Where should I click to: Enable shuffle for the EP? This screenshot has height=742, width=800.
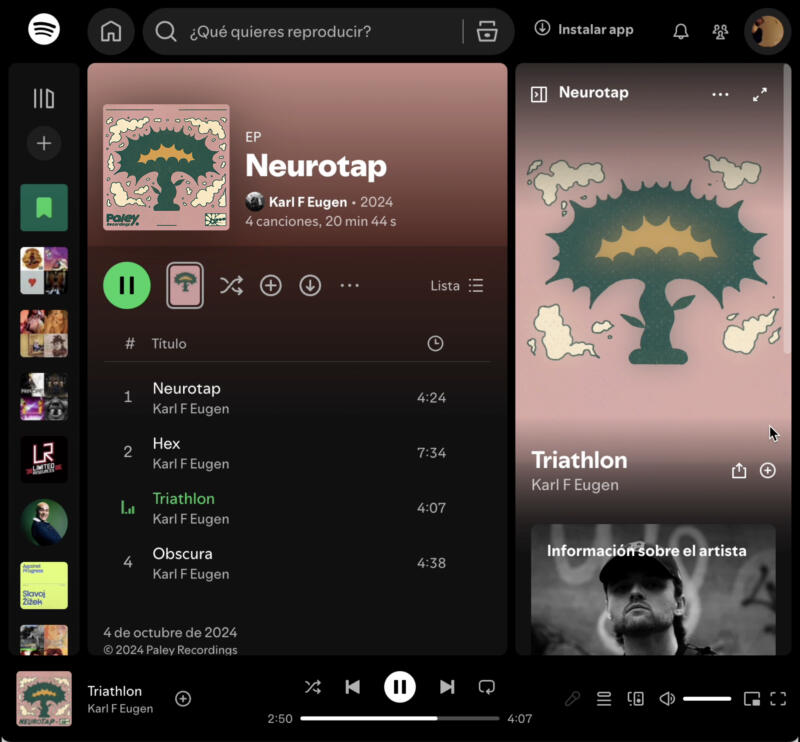pyautogui.click(x=231, y=285)
